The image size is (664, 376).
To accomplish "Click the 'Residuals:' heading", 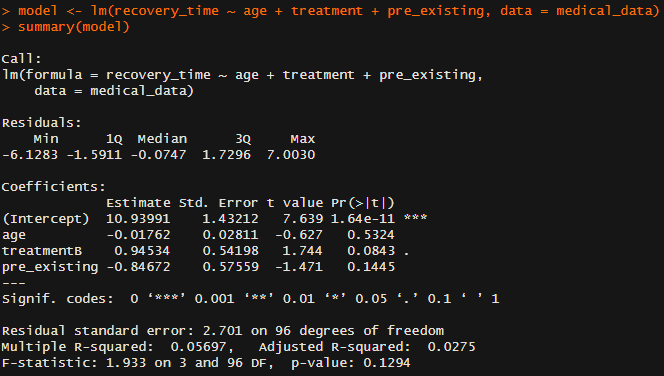I will coord(42,123).
